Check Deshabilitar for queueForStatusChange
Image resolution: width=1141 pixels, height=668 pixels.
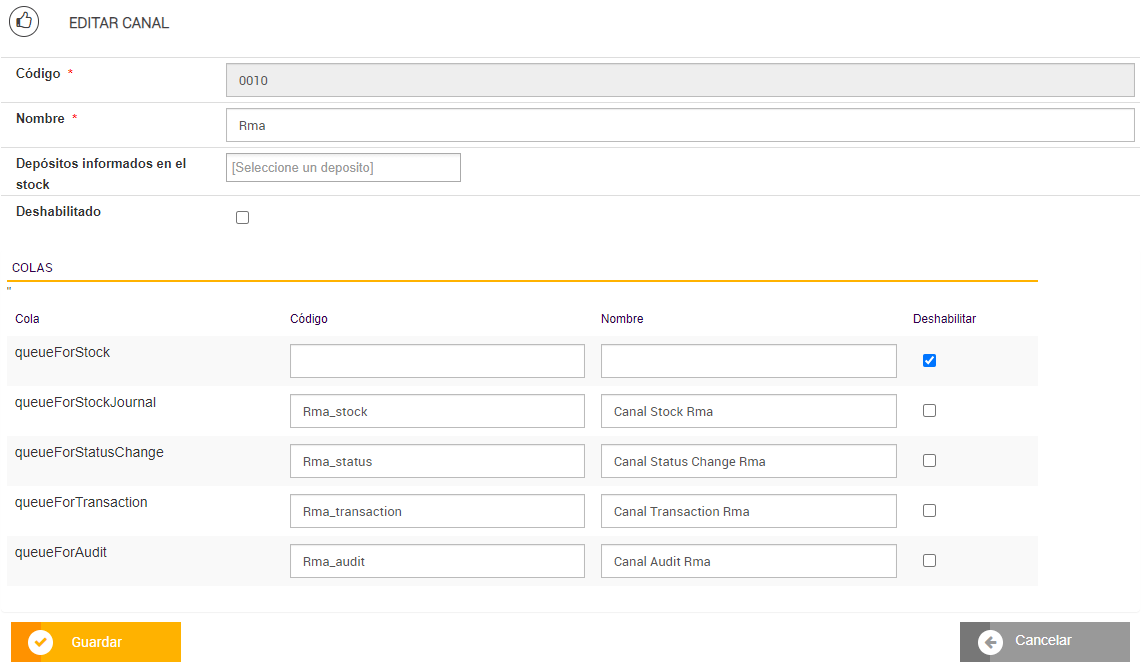(x=929, y=461)
